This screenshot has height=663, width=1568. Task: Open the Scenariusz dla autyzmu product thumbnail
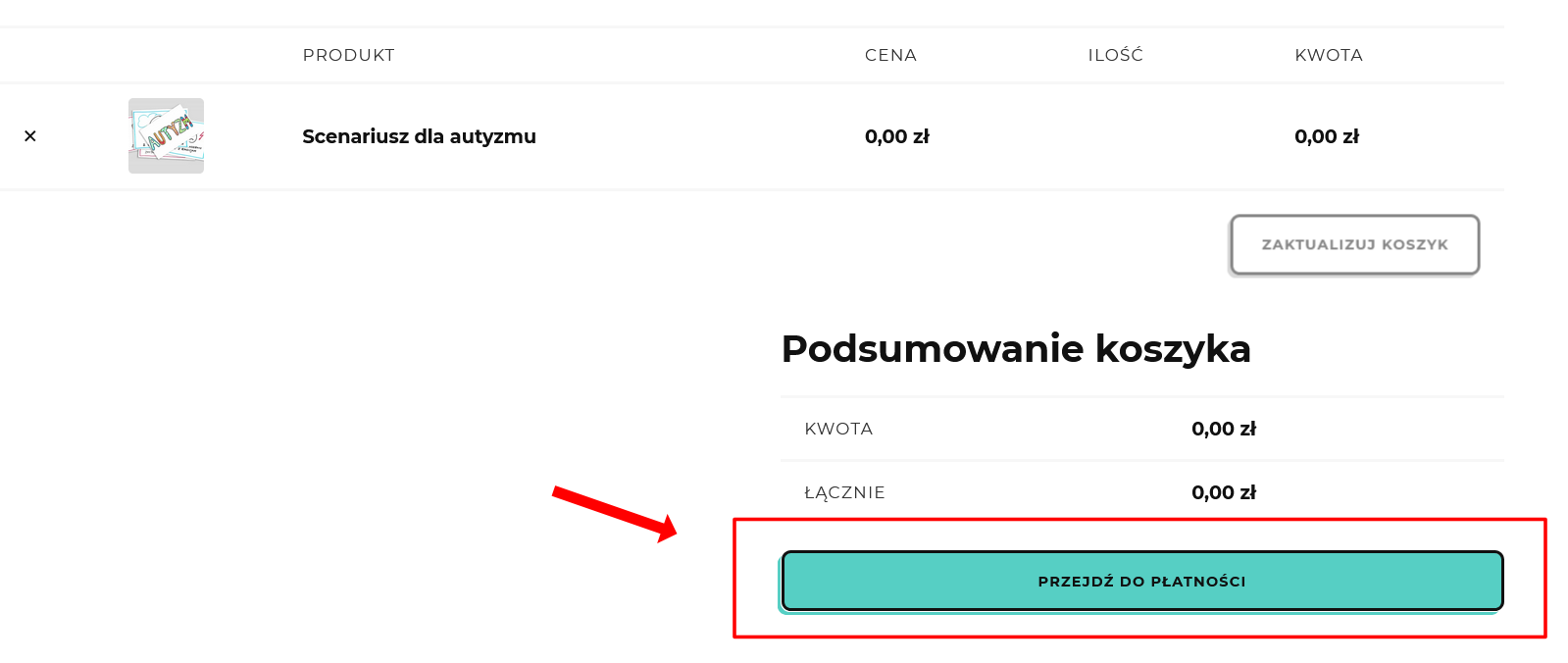pyautogui.click(x=166, y=136)
